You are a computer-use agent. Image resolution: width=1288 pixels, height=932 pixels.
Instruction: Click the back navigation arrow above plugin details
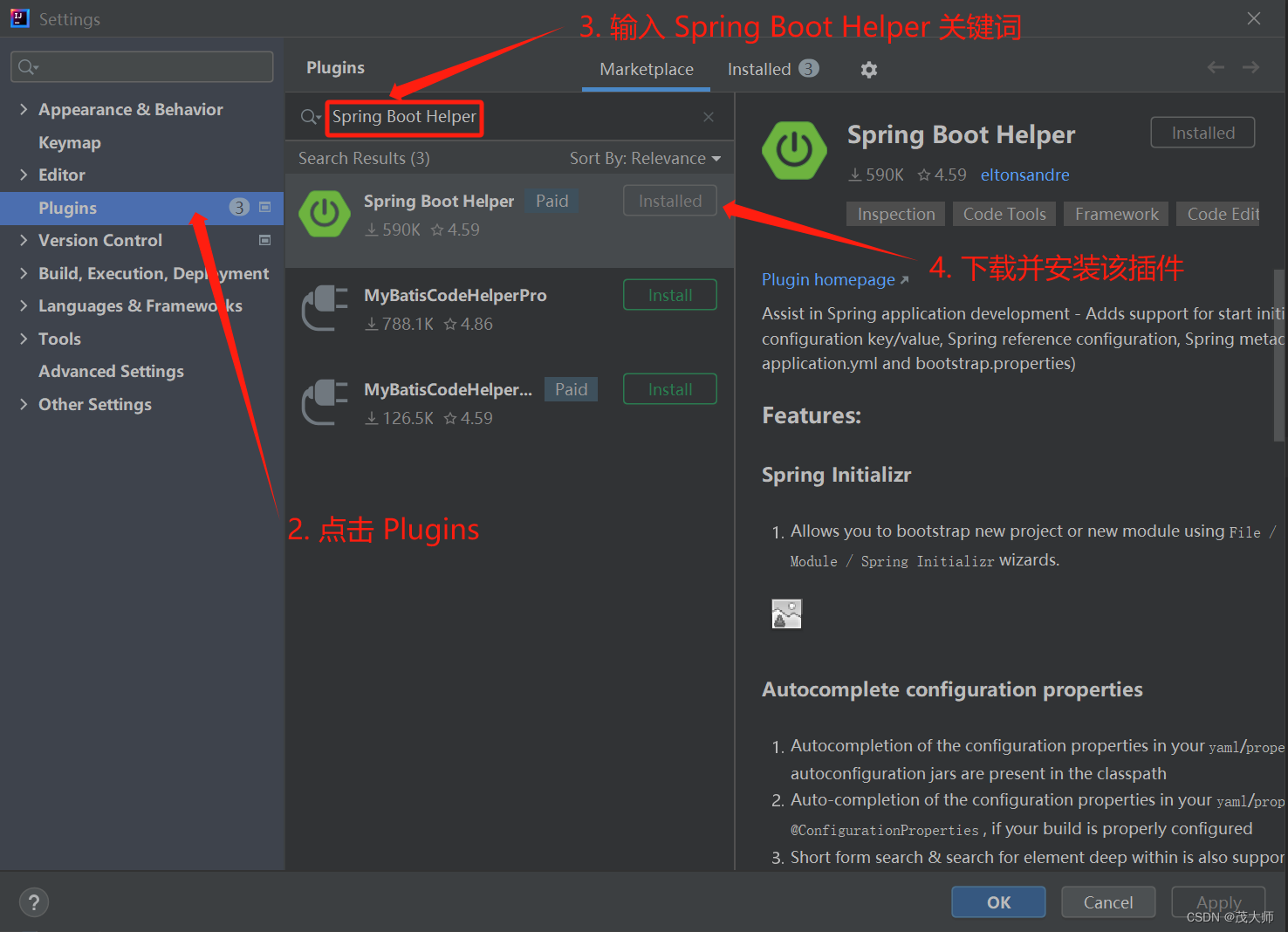[1216, 67]
